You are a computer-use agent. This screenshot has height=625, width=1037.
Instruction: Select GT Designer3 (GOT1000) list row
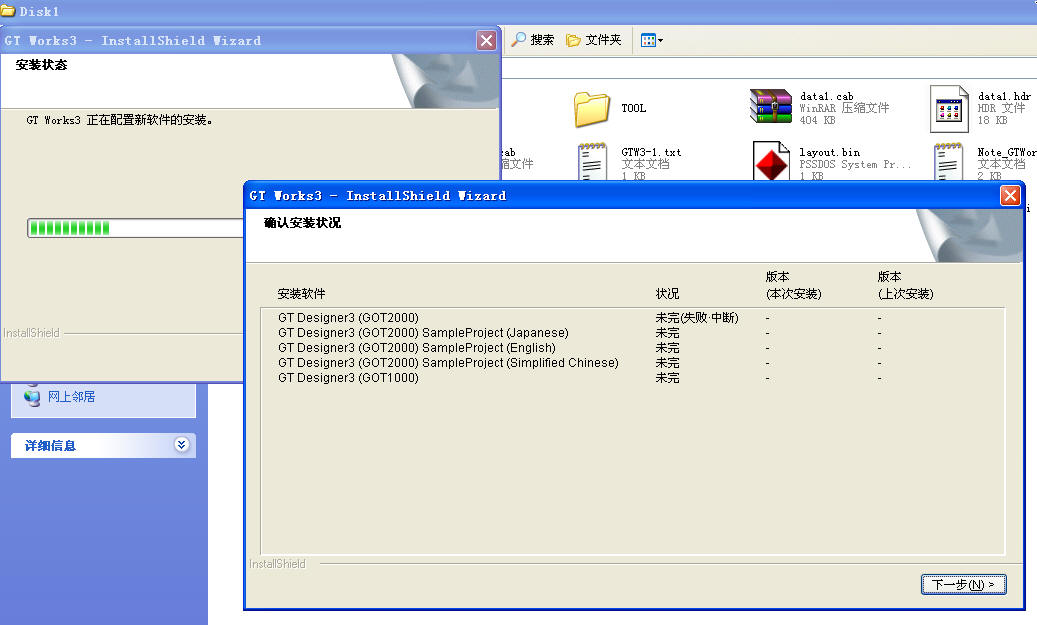[x=348, y=378]
